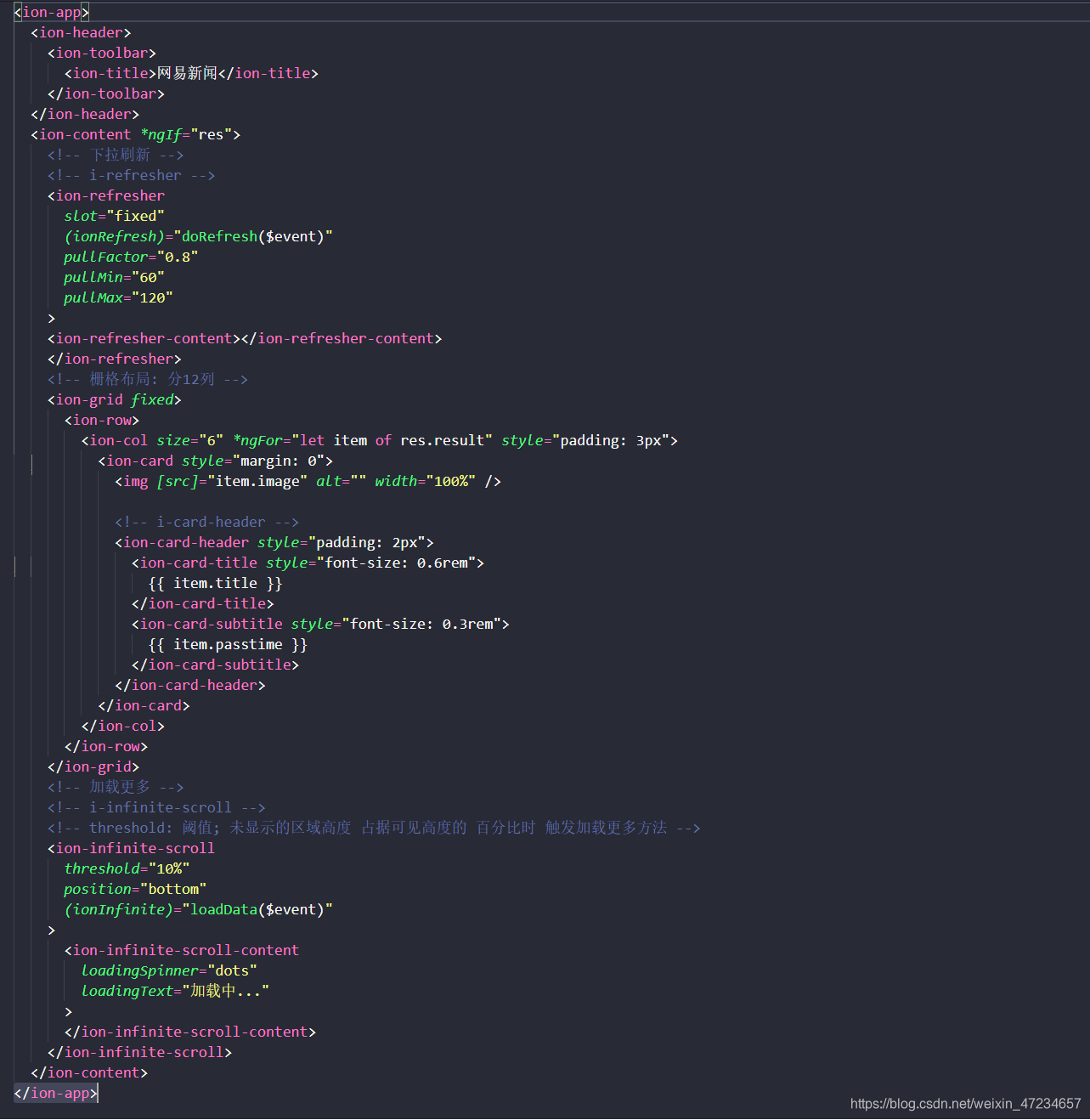Click the closing ion-card tag
1090x1120 pixels.
point(144,705)
